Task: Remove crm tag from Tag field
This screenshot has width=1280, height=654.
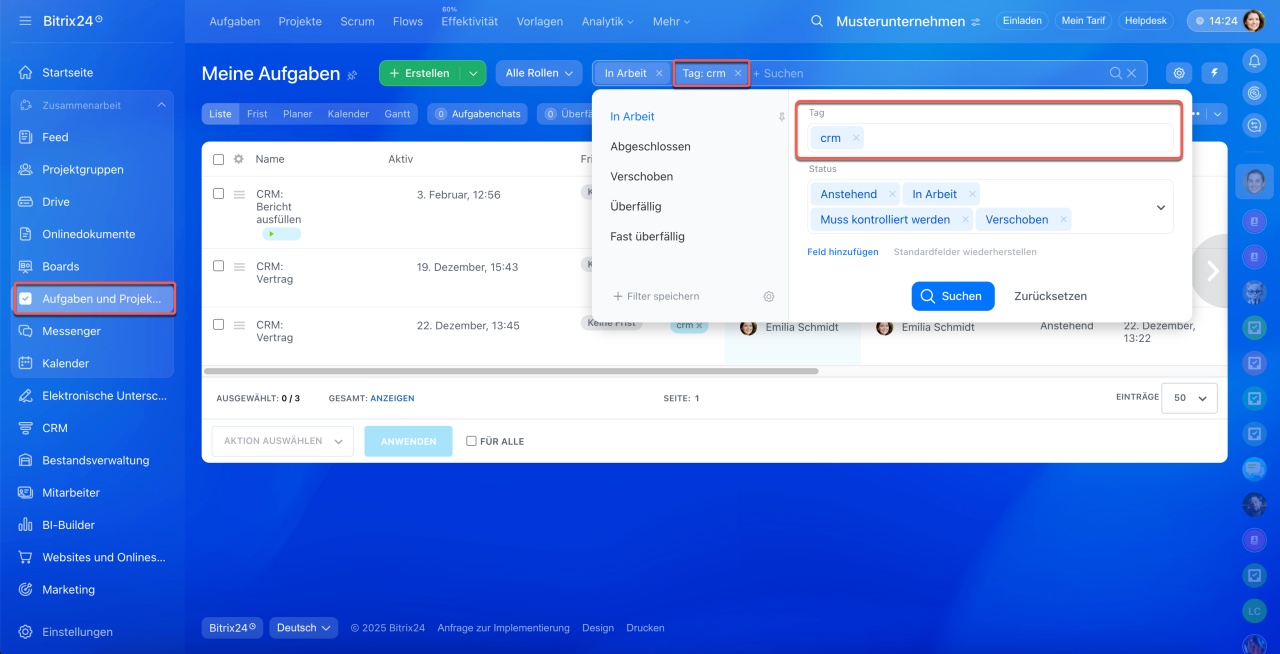Action: click(856, 138)
